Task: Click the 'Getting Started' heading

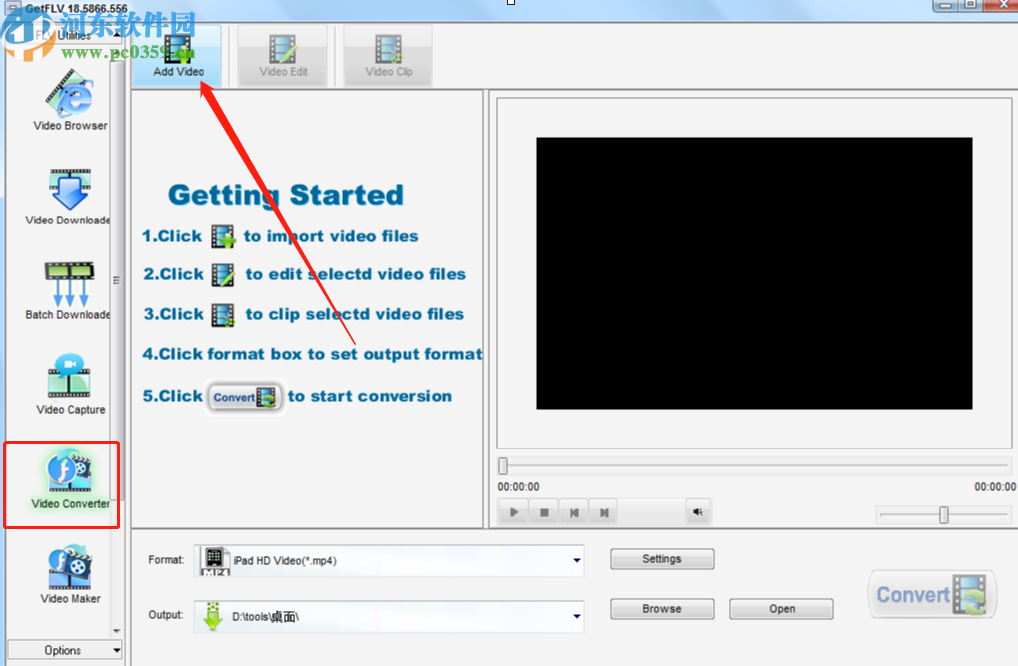Action: (286, 195)
